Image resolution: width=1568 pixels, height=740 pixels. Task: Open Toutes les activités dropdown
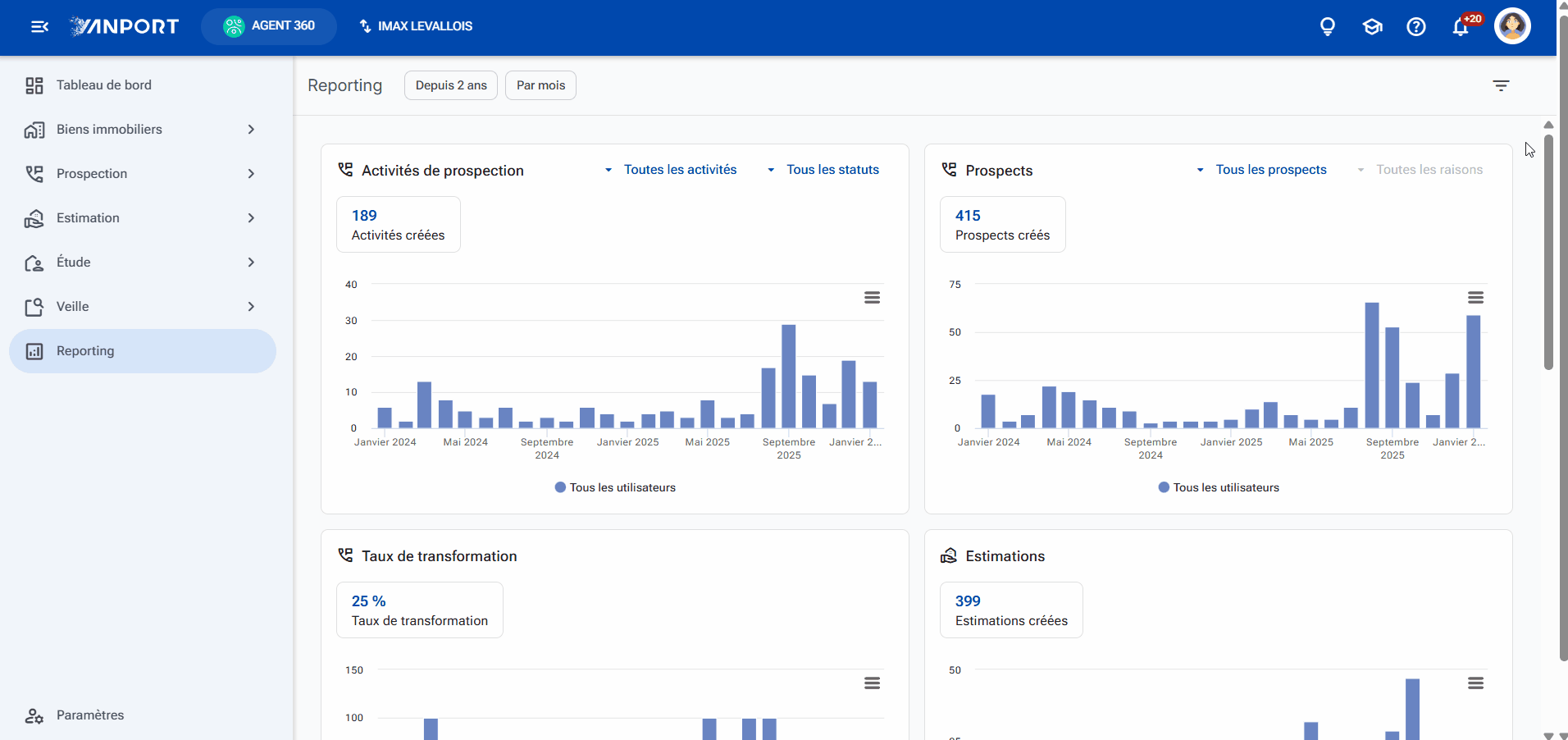click(x=671, y=170)
